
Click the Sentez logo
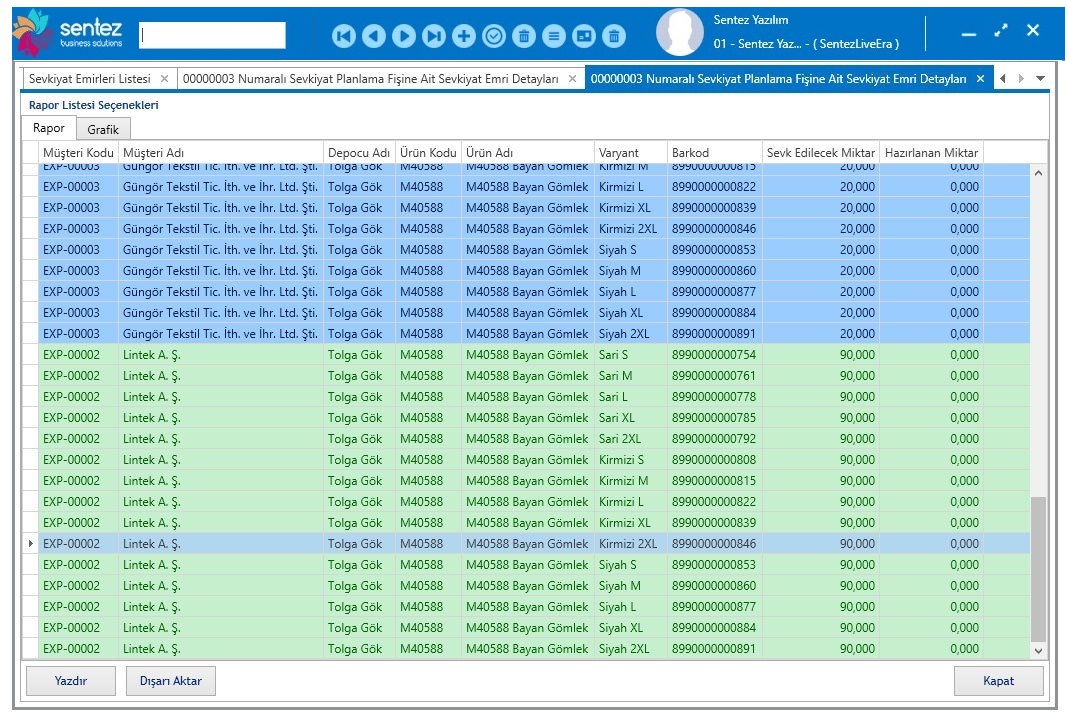click(68, 33)
